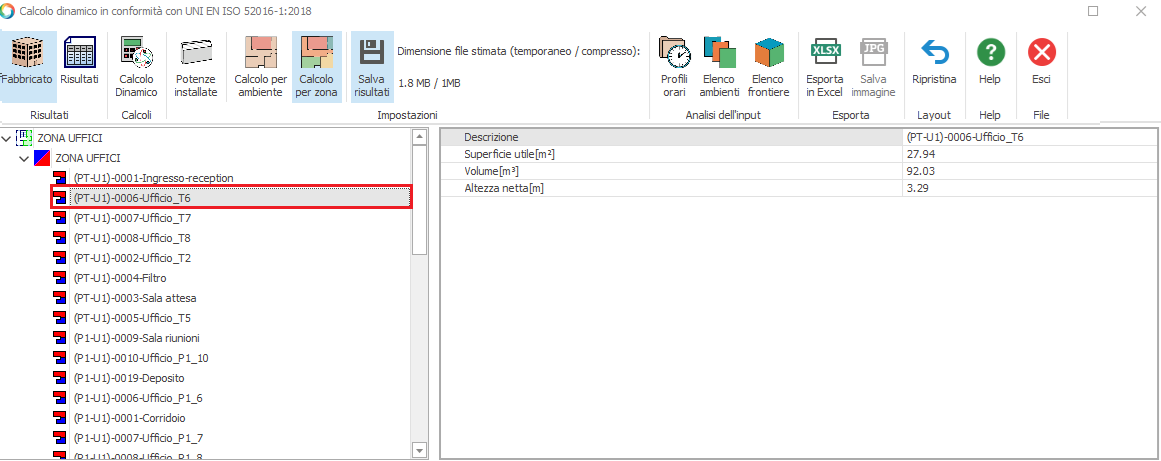Click the Superficie utile value field

[x=1028, y=154]
